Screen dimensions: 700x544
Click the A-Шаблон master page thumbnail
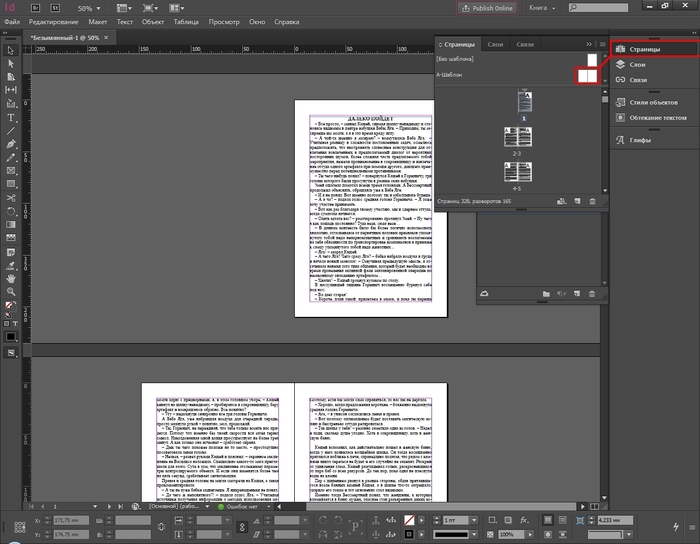(x=586, y=75)
